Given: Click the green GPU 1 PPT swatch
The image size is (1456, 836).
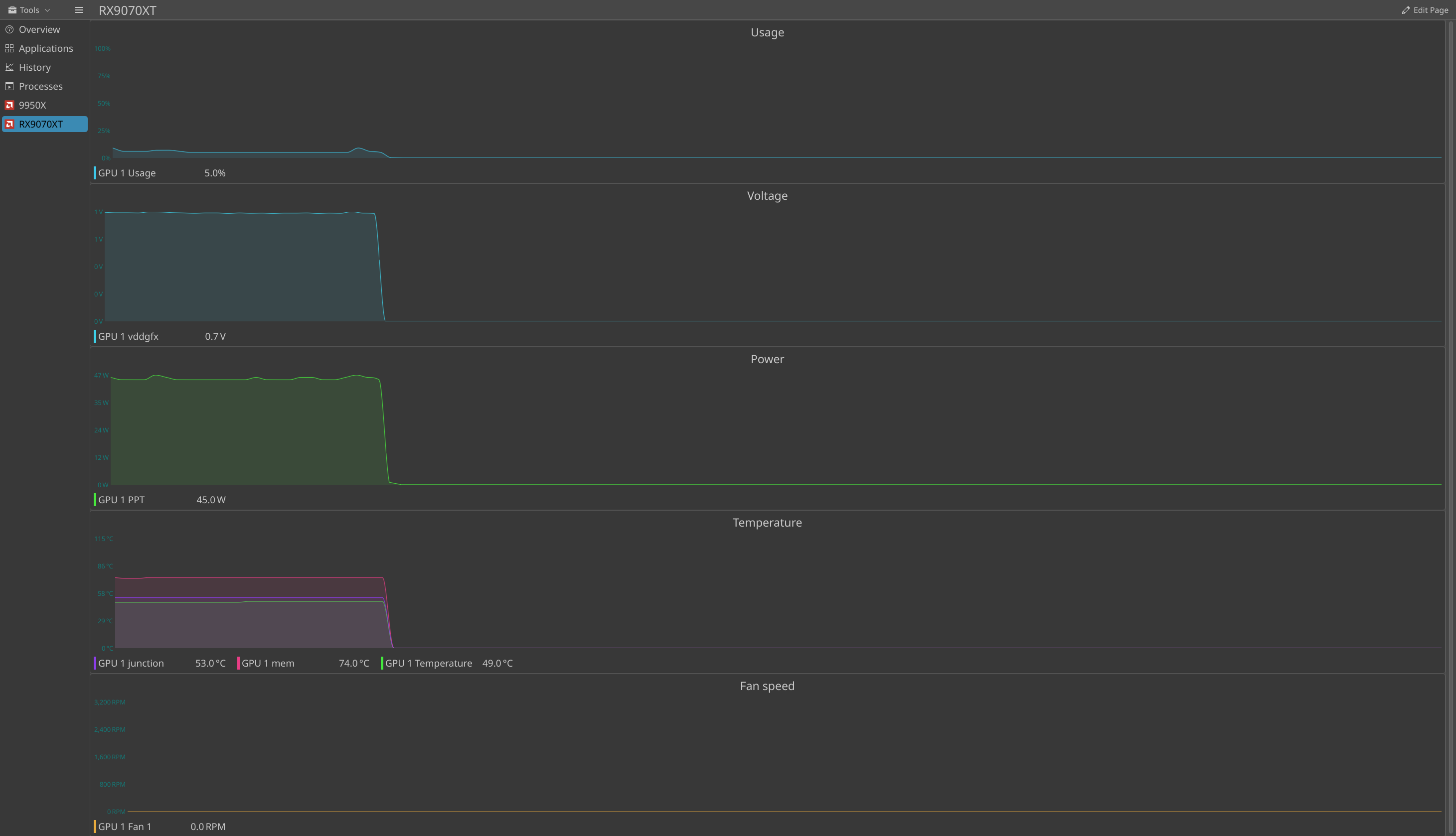Looking at the screenshot, I should pos(95,500).
